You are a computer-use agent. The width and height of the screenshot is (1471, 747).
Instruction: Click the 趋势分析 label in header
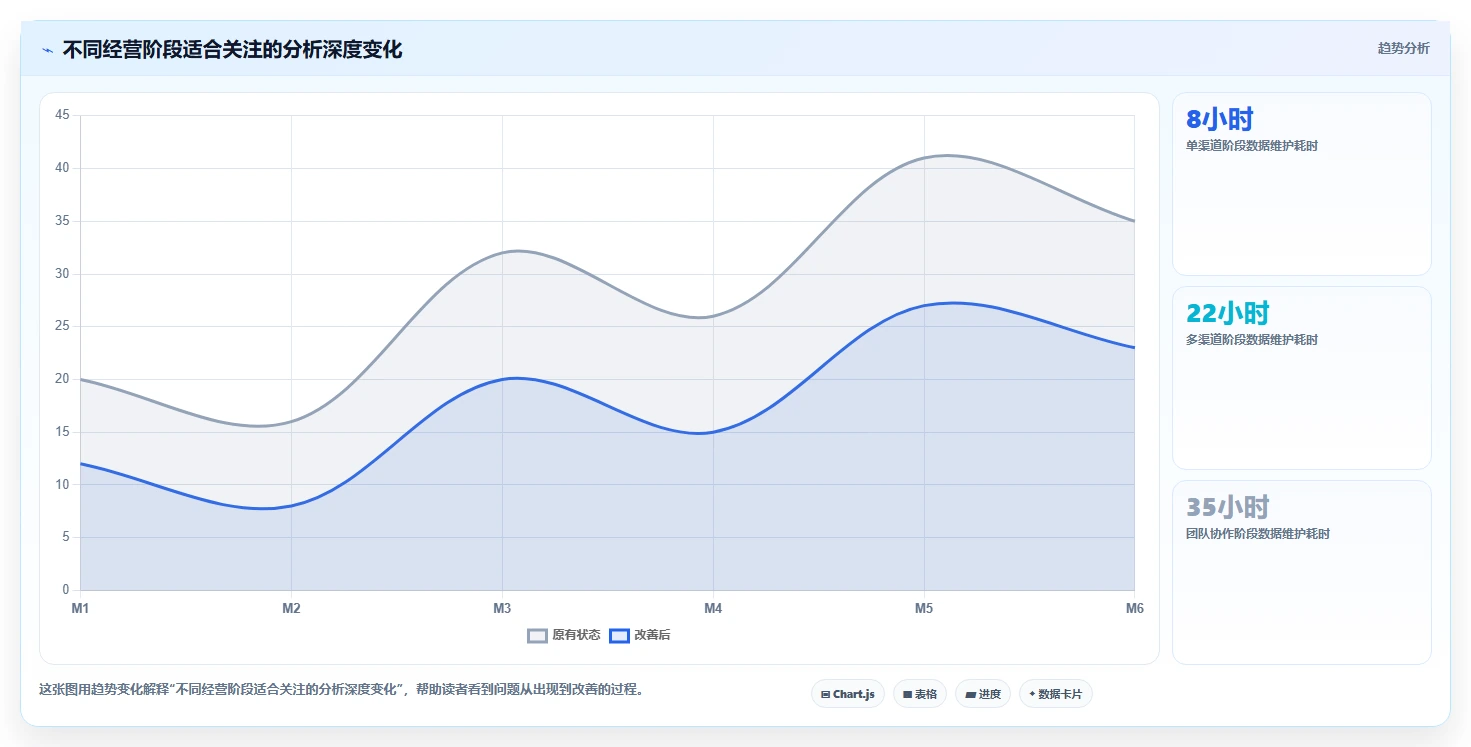pos(1403,48)
